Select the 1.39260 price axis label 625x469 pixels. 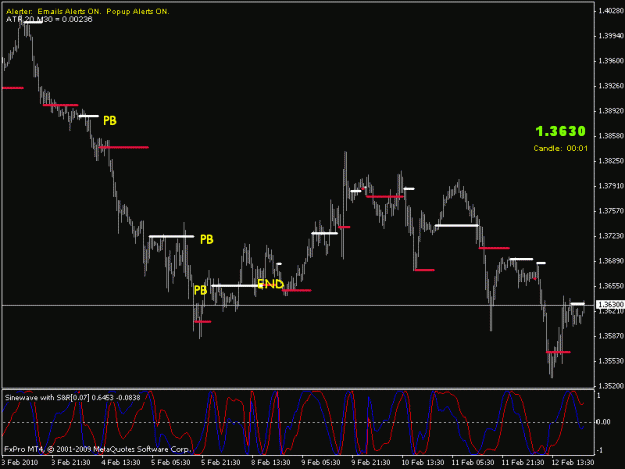click(x=611, y=86)
